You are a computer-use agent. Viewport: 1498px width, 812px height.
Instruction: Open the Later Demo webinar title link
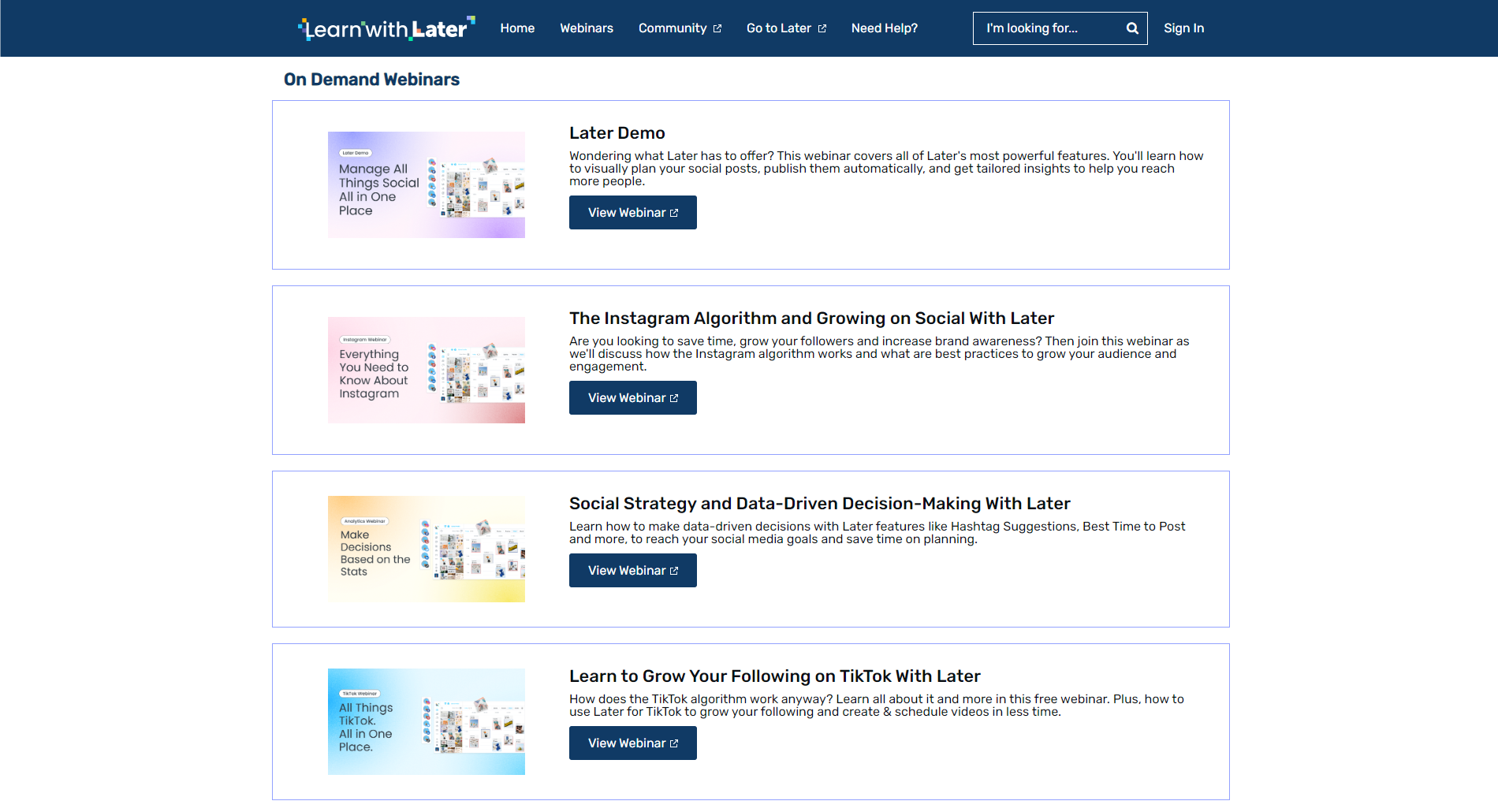click(x=617, y=132)
